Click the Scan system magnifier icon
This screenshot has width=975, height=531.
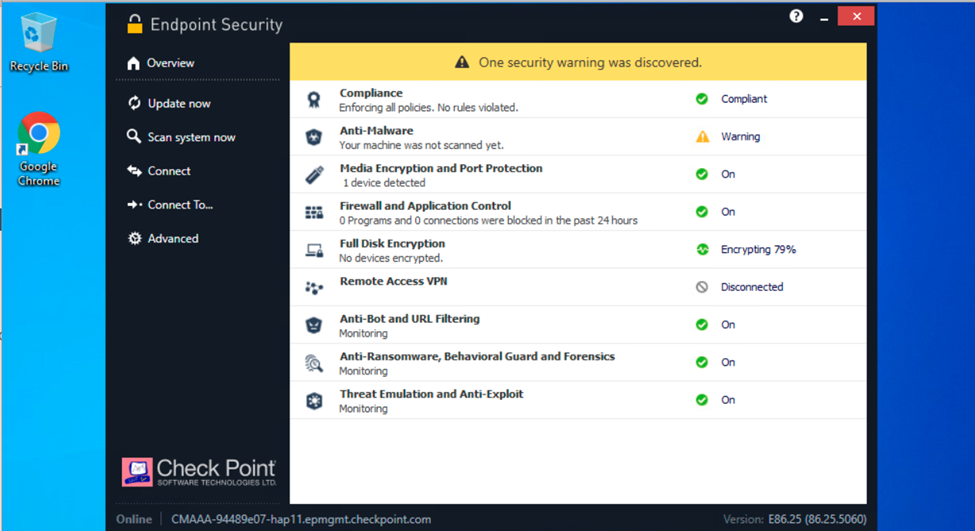tap(134, 136)
